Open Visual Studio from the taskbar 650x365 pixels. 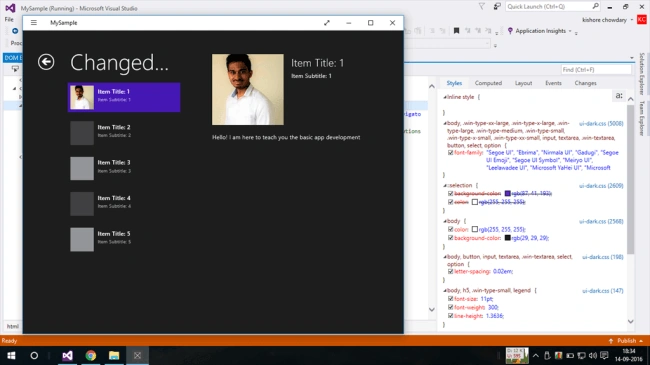click(67, 355)
